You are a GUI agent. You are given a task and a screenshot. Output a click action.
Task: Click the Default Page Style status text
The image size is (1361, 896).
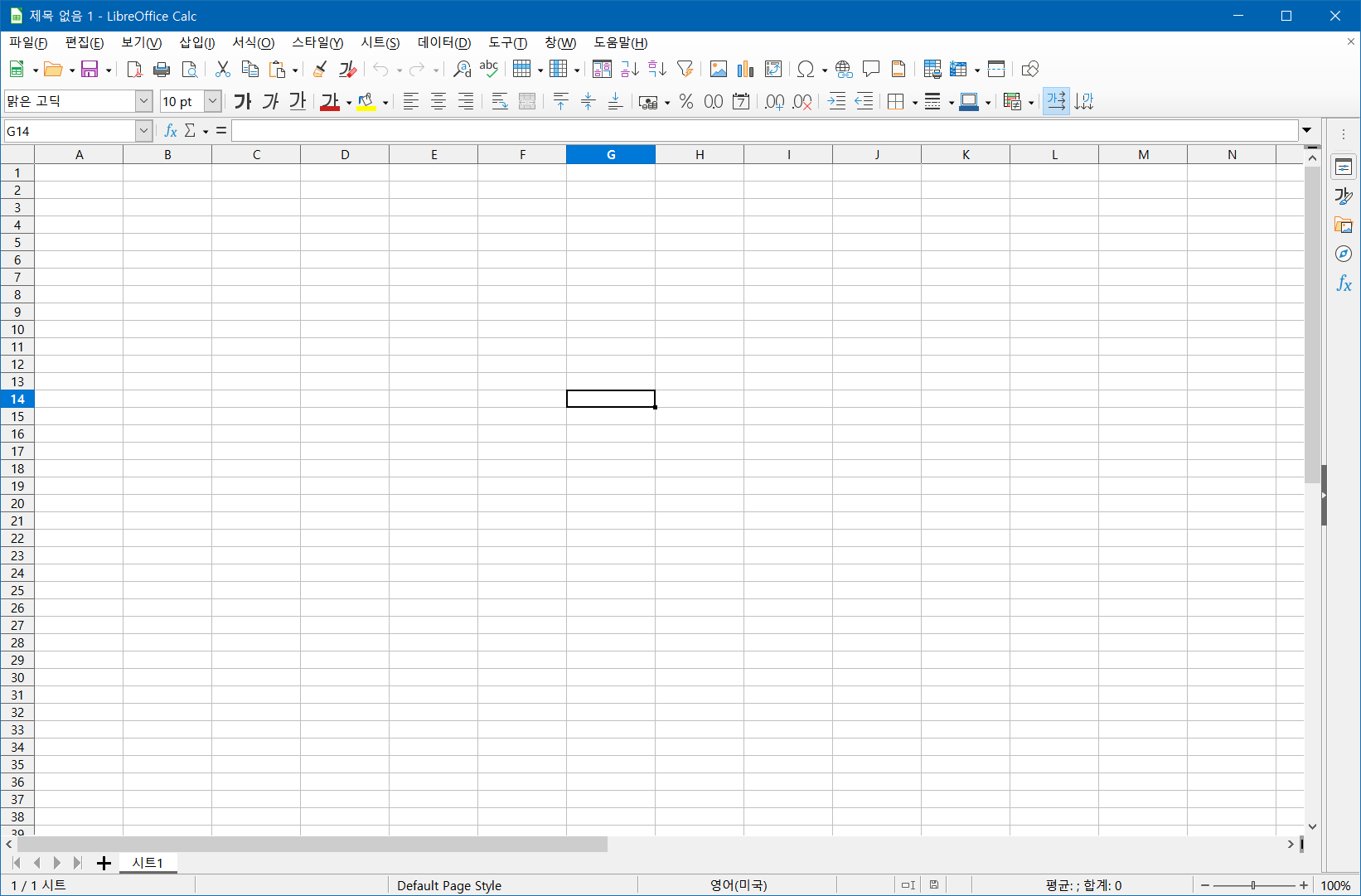pyautogui.click(x=449, y=885)
